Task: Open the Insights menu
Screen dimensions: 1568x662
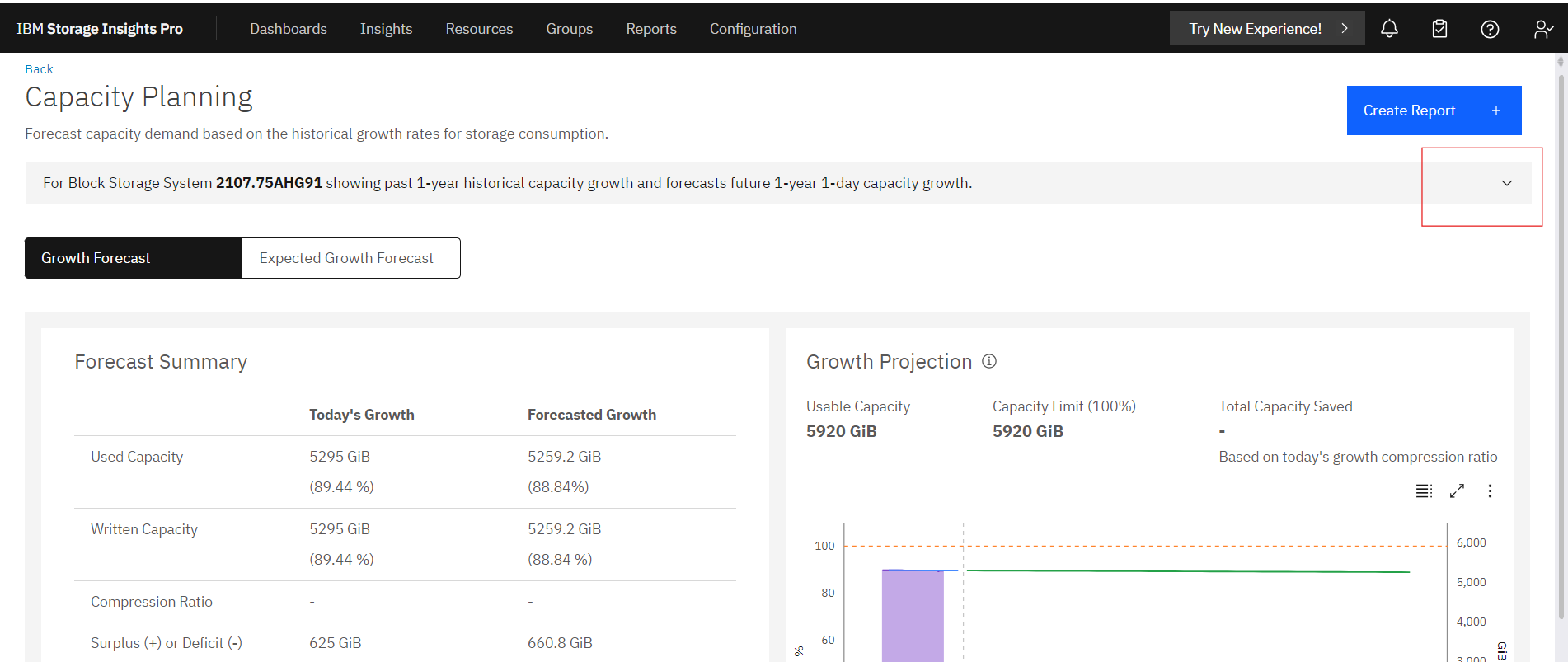Action: pos(387,29)
